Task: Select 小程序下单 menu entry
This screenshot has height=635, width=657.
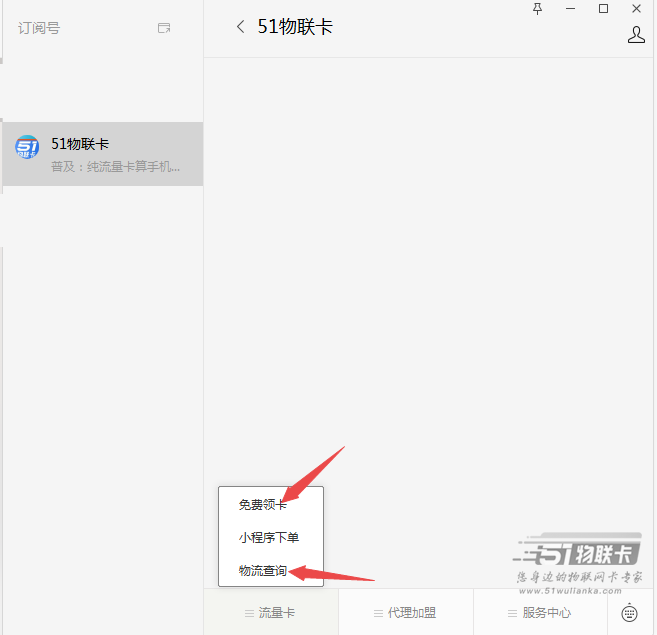Action: 269,537
